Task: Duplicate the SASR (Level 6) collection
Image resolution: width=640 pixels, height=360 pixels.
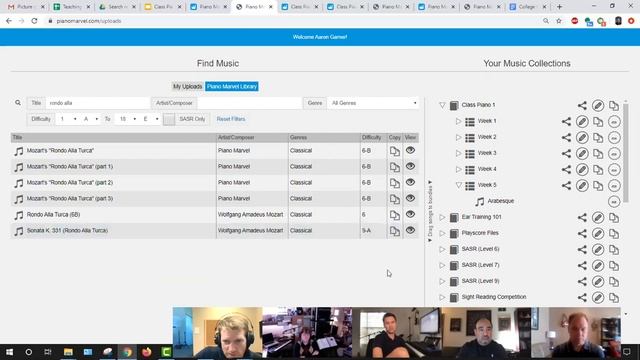Action: pyautogui.click(x=614, y=249)
